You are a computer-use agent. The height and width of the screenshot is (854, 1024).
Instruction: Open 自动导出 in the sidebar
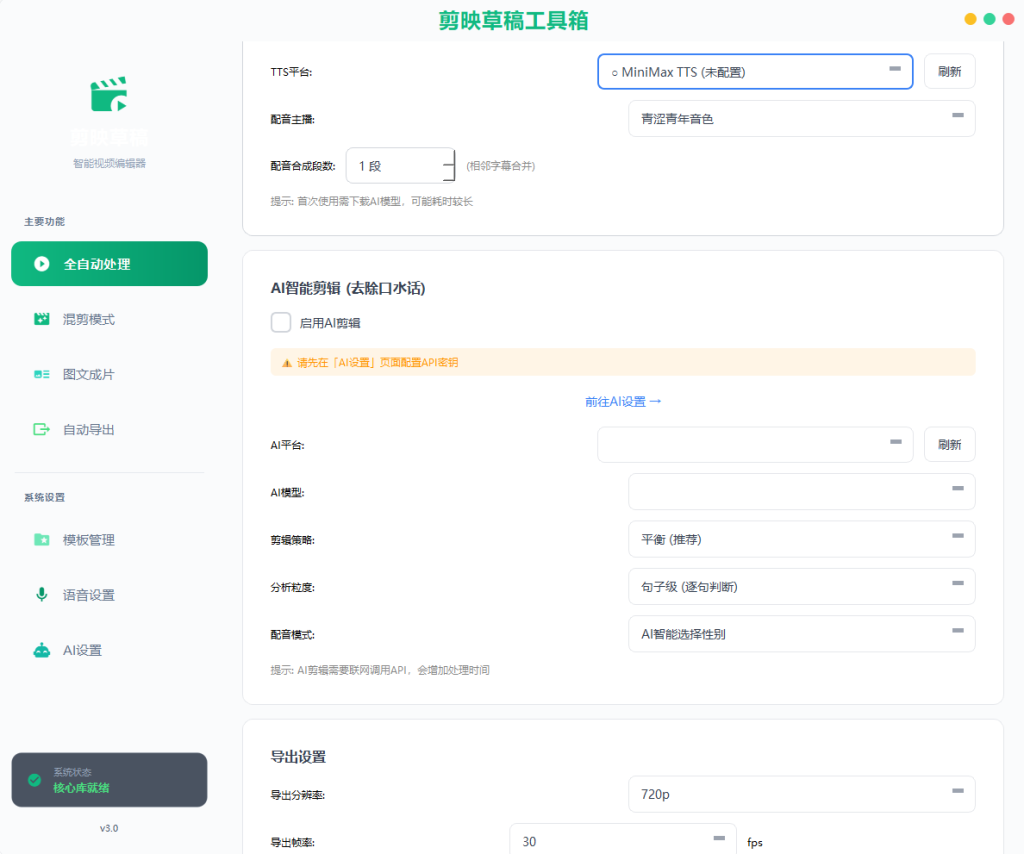[109, 429]
